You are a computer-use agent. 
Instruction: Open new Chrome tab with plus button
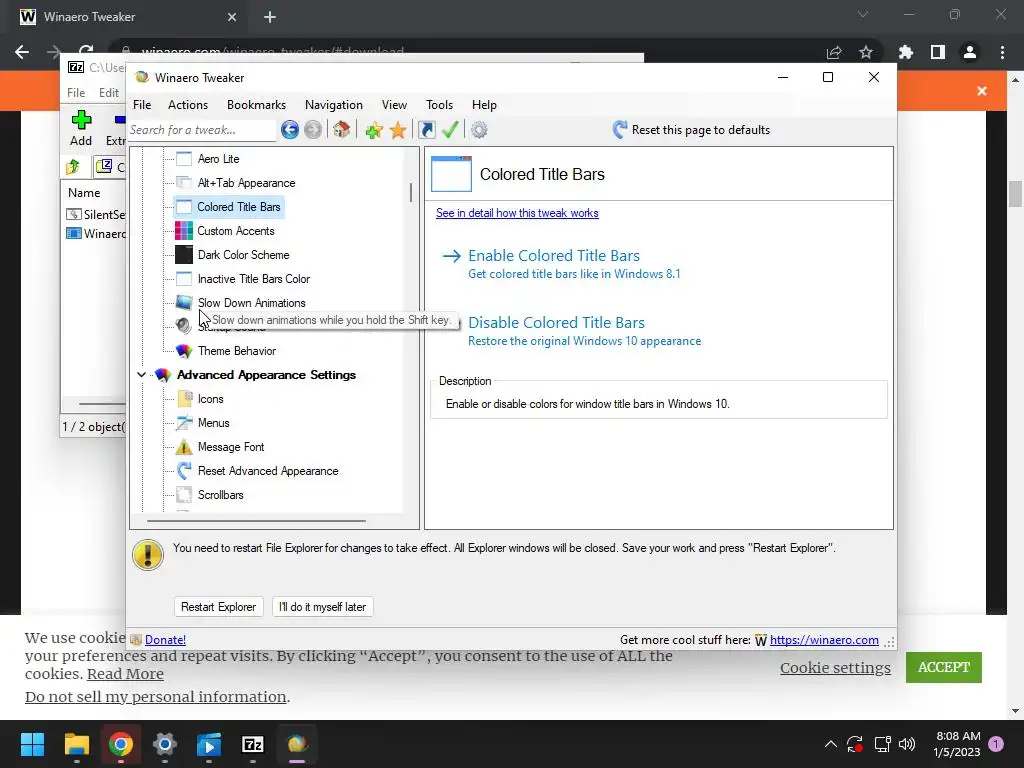270,17
